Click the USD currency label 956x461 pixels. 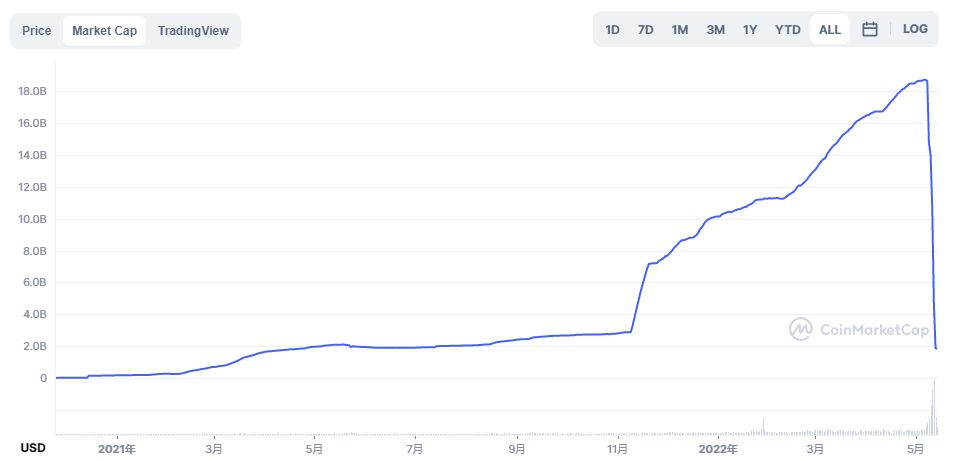coord(33,445)
